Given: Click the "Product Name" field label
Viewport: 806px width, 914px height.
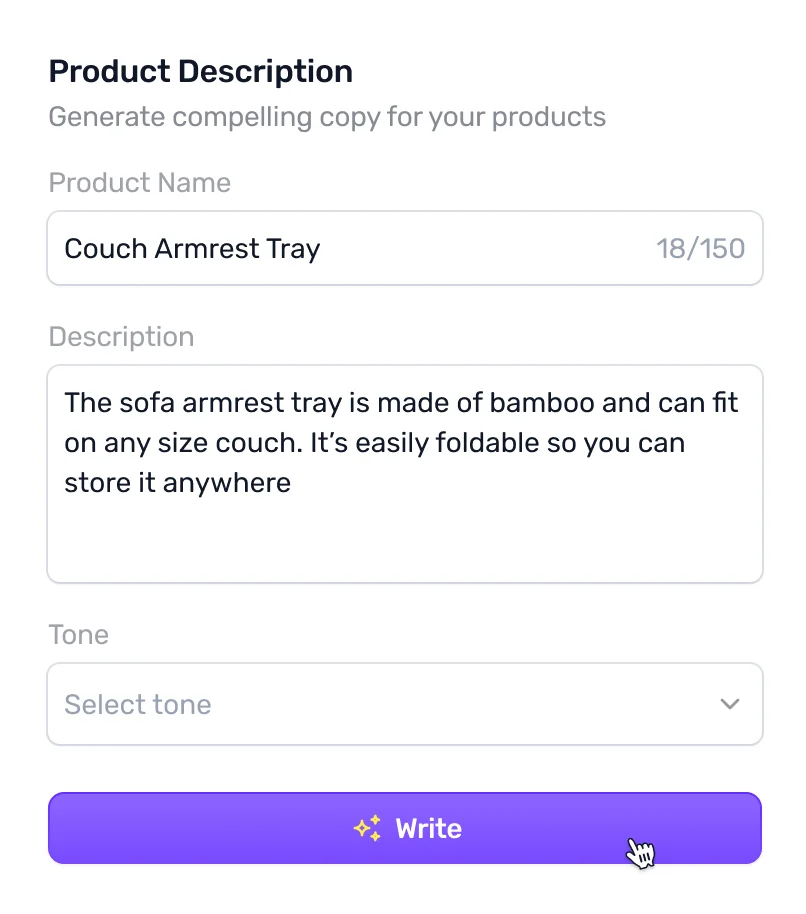Looking at the screenshot, I should pyautogui.click(x=139, y=183).
